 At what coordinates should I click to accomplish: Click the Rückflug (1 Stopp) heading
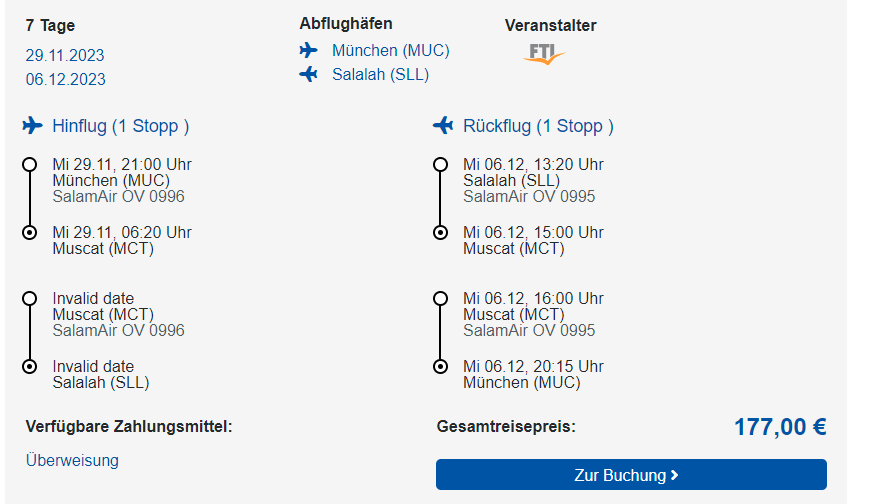tap(538, 126)
